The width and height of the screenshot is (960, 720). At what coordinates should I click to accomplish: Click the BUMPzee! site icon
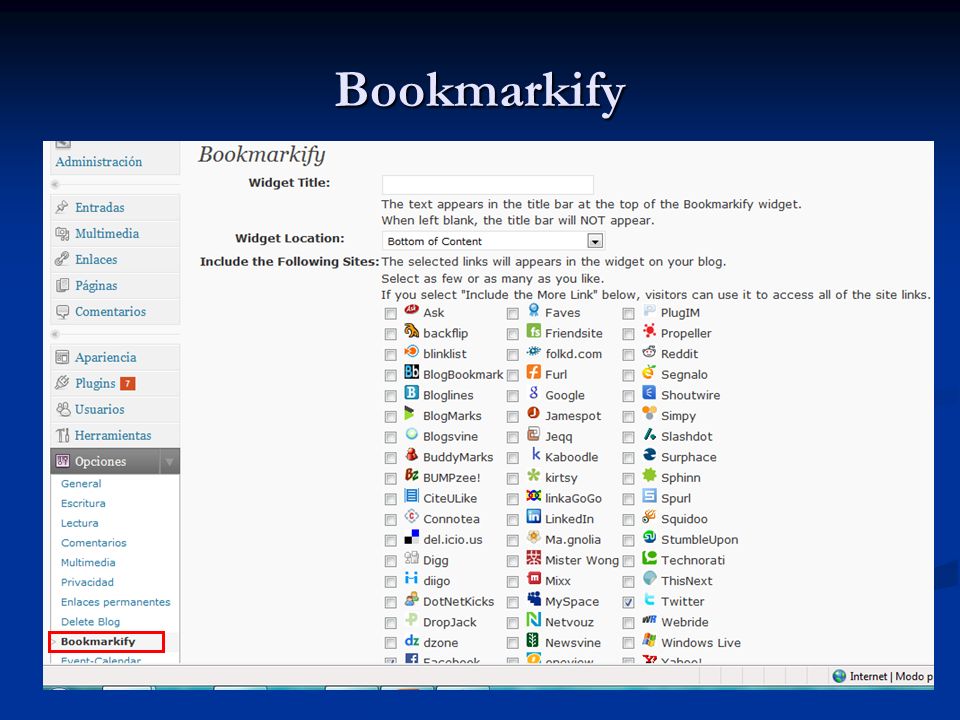[x=411, y=476]
